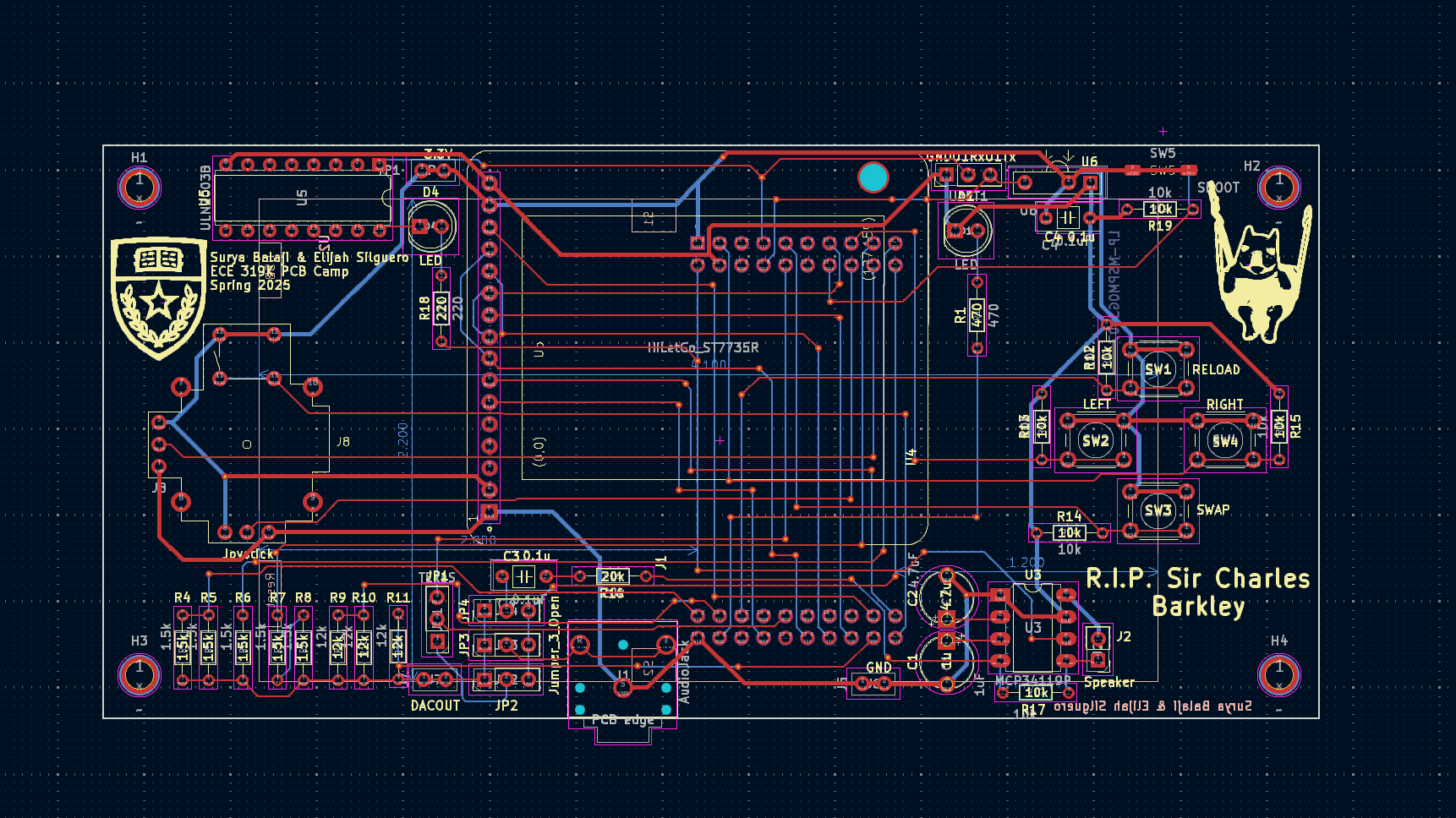The width and height of the screenshot is (1456, 818).
Task: Select the R17 10k resistor
Action: coord(1037,693)
